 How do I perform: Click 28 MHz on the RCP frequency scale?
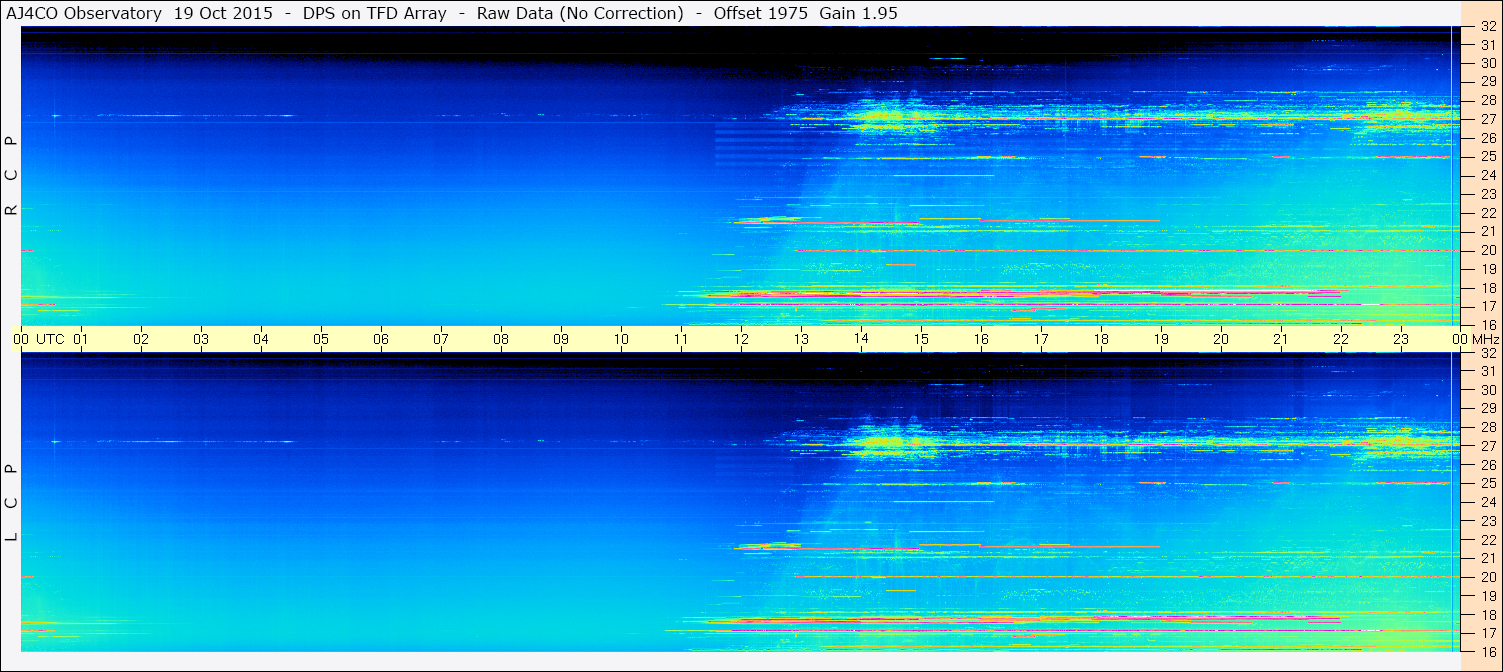click(x=1487, y=100)
